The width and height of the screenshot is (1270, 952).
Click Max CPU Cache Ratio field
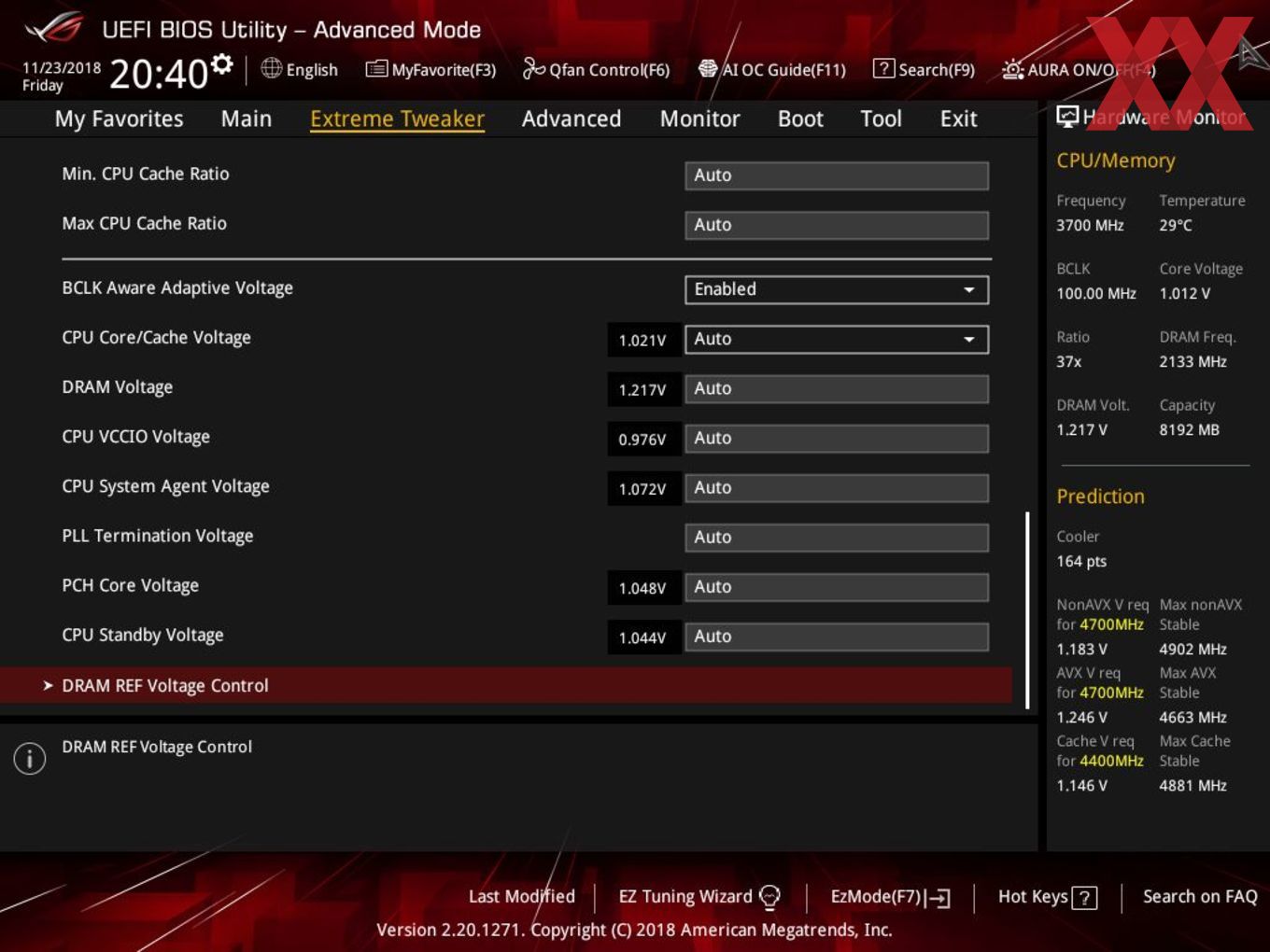837,225
